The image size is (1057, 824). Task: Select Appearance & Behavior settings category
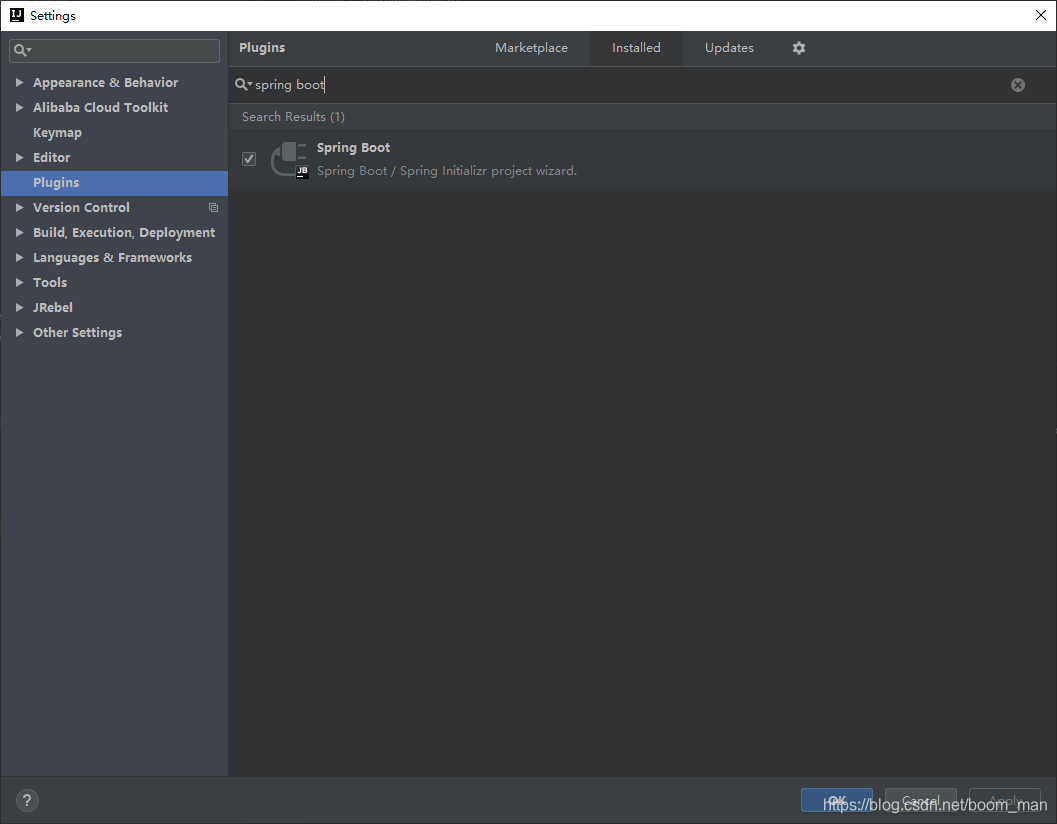tap(105, 82)
